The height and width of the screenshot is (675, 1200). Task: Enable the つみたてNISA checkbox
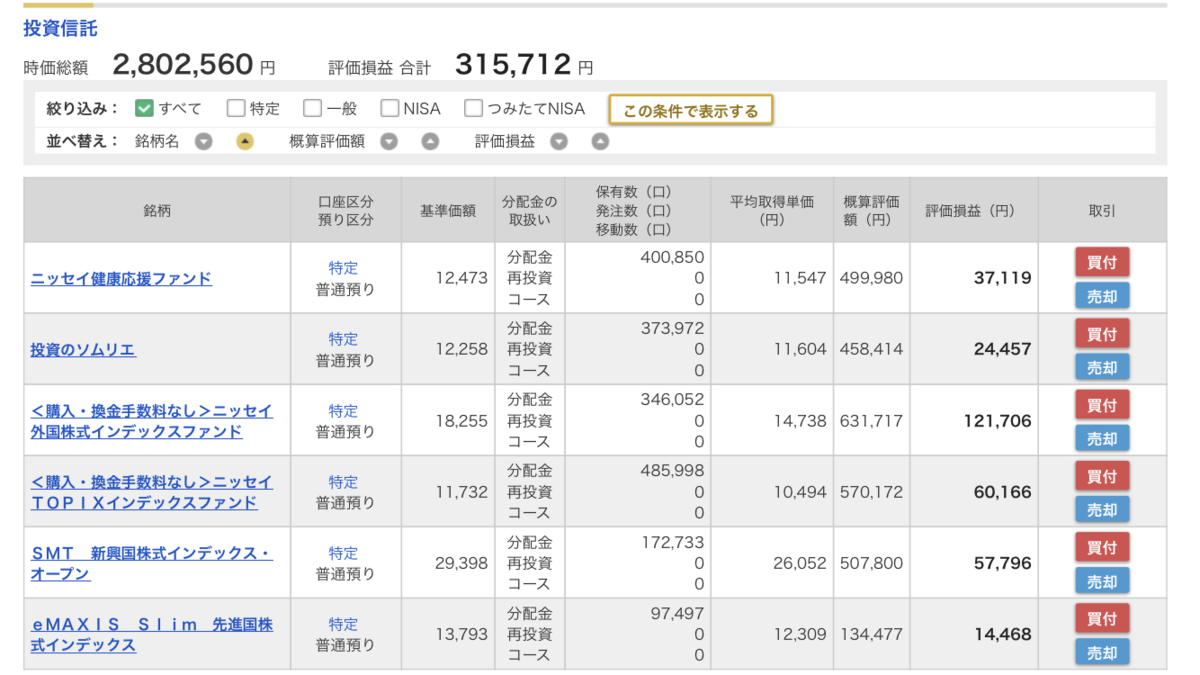tap(471, 108)
